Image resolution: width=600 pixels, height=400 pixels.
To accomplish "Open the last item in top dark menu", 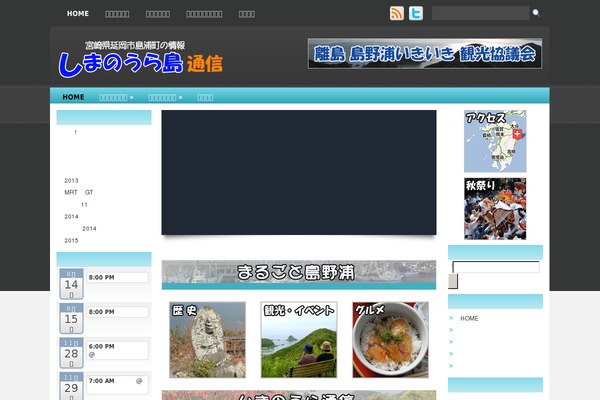I will (247, 14).
